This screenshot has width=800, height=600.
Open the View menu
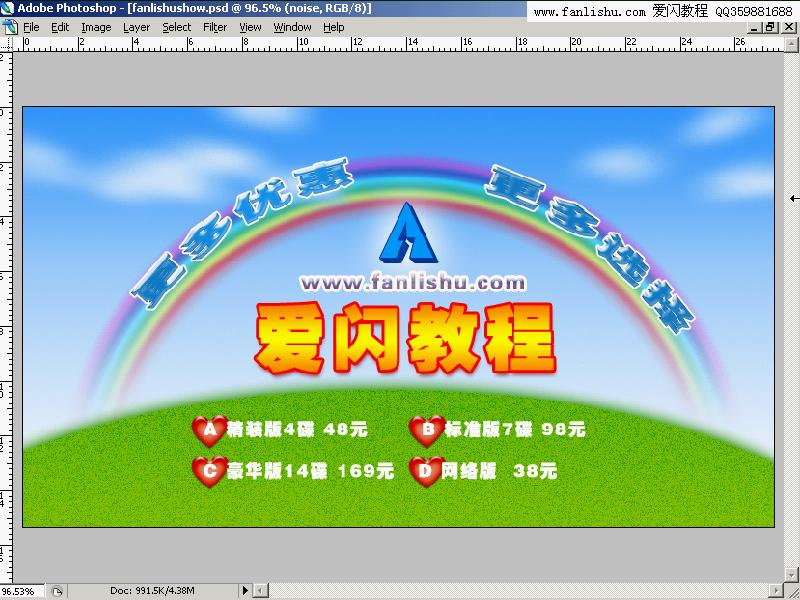(250, 27)
